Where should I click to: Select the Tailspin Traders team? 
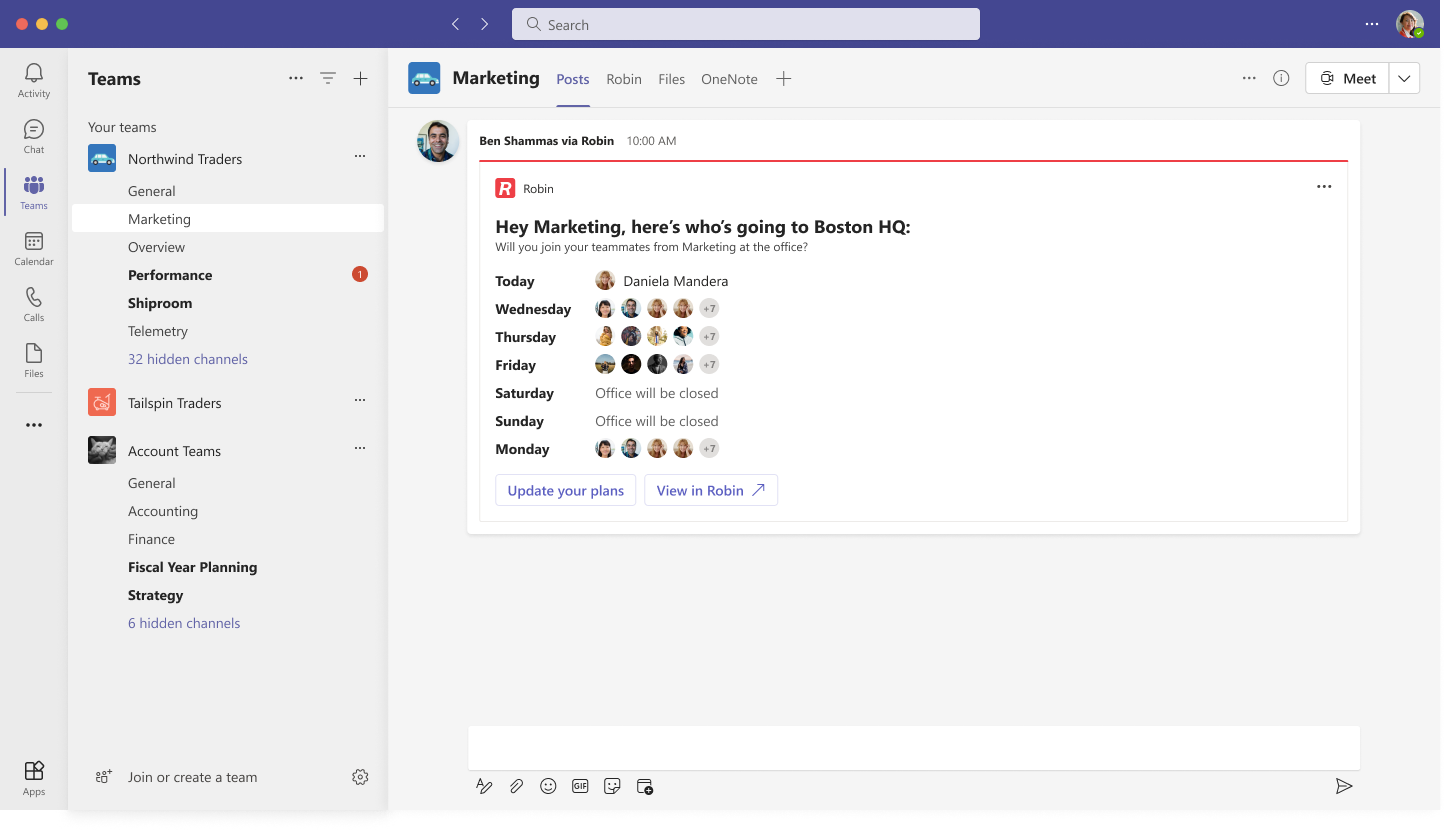(x=174, y=403)
